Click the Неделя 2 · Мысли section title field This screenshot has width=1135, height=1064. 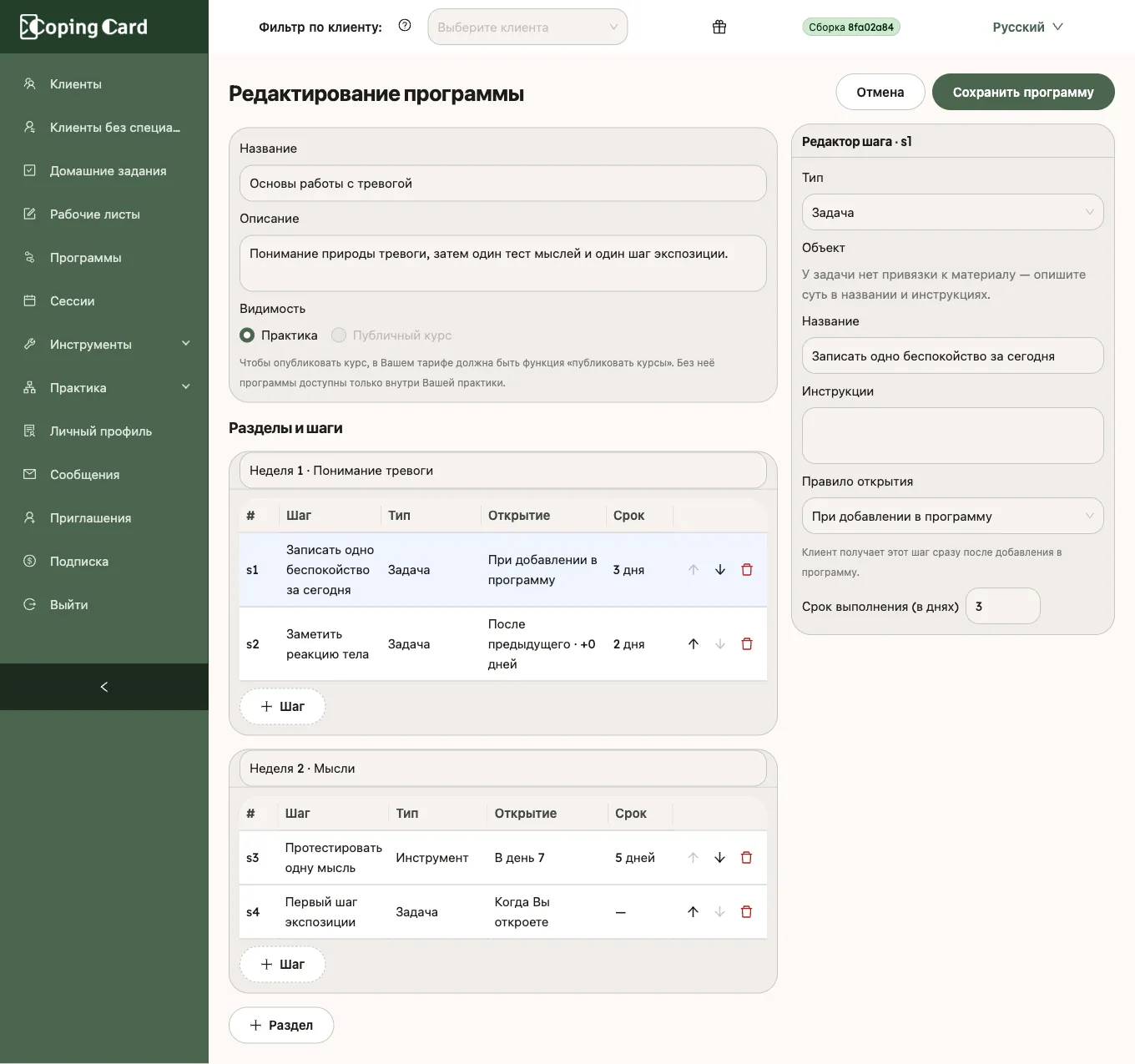[x=502, y=769]
